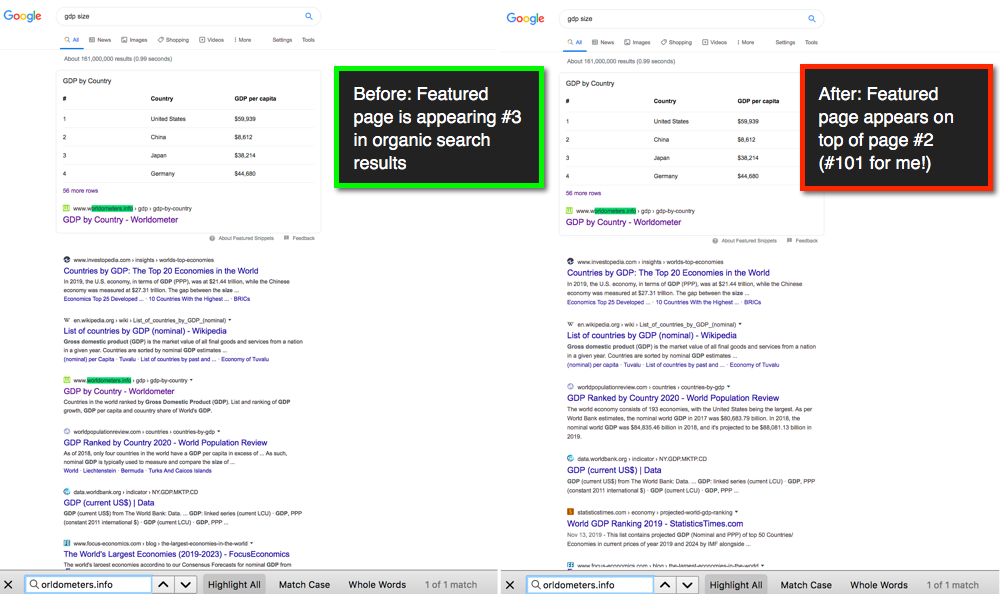Open organic GDP by Country Worldometer result with description
1000x594 pixels.
(119, 391)
